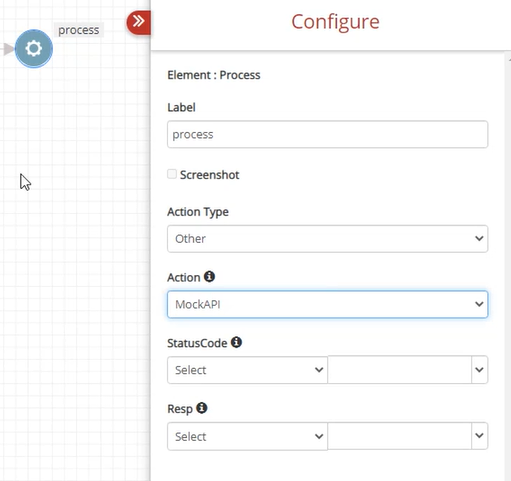Show info tooltip next to Resp

click(202, 408)
